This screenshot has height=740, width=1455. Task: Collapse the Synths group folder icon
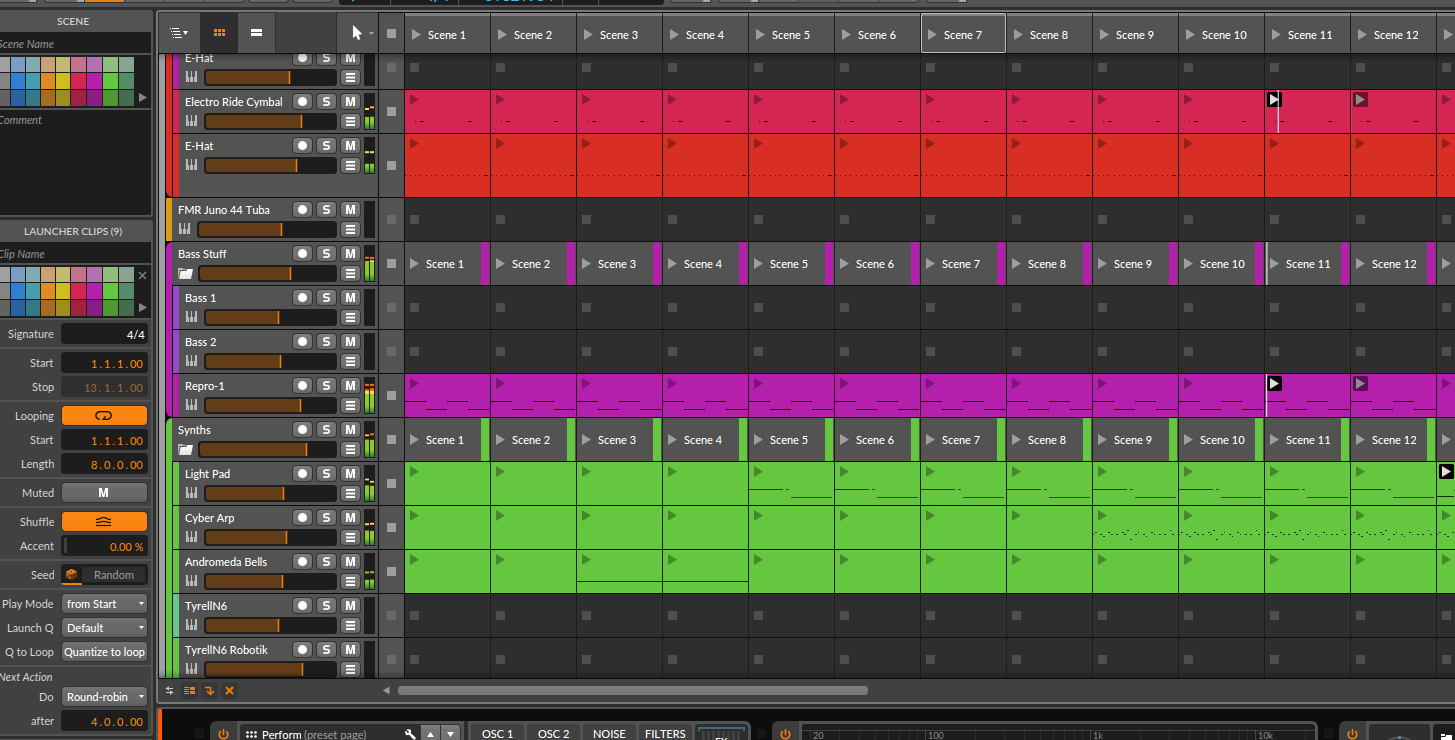pos(186,449)
